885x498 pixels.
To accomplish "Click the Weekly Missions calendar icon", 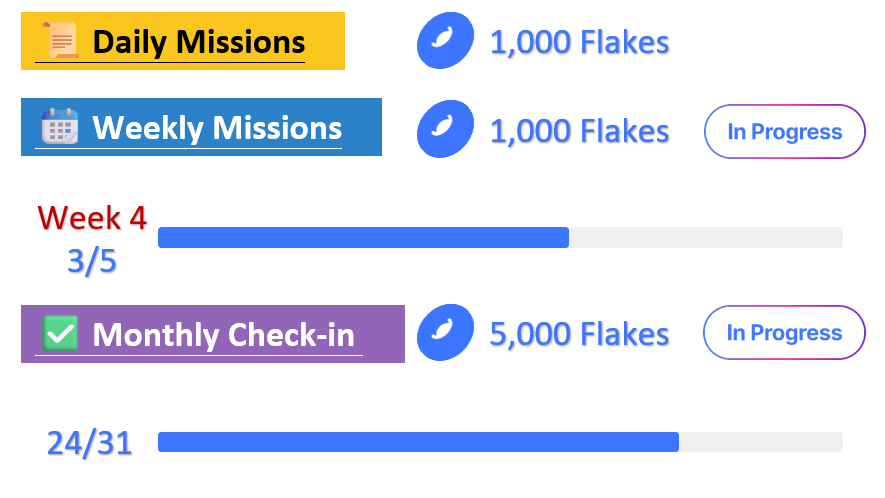I will click(59, 128).
